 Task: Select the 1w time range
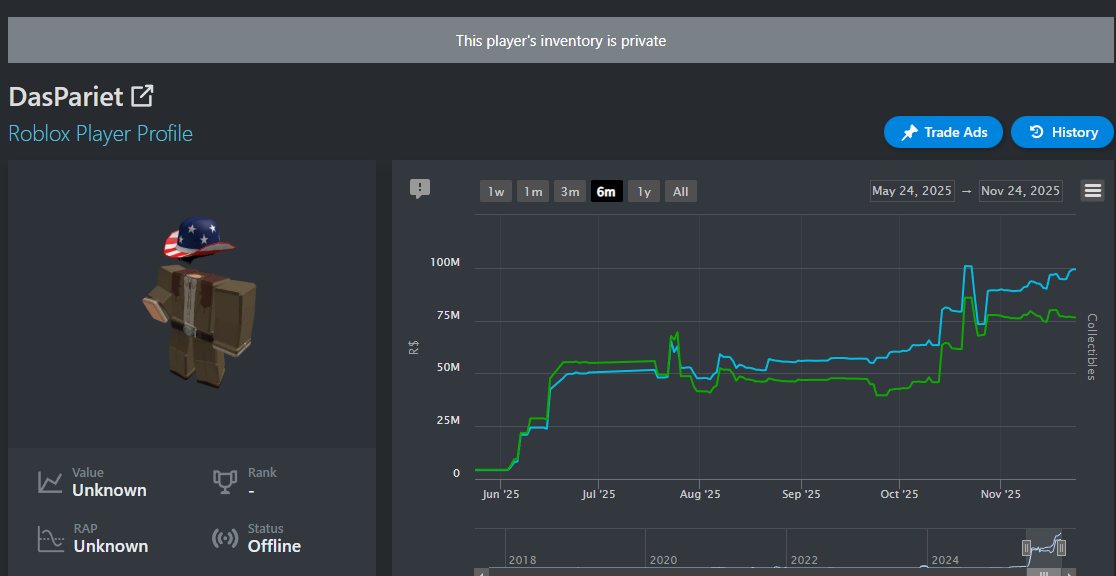[496, 192]
